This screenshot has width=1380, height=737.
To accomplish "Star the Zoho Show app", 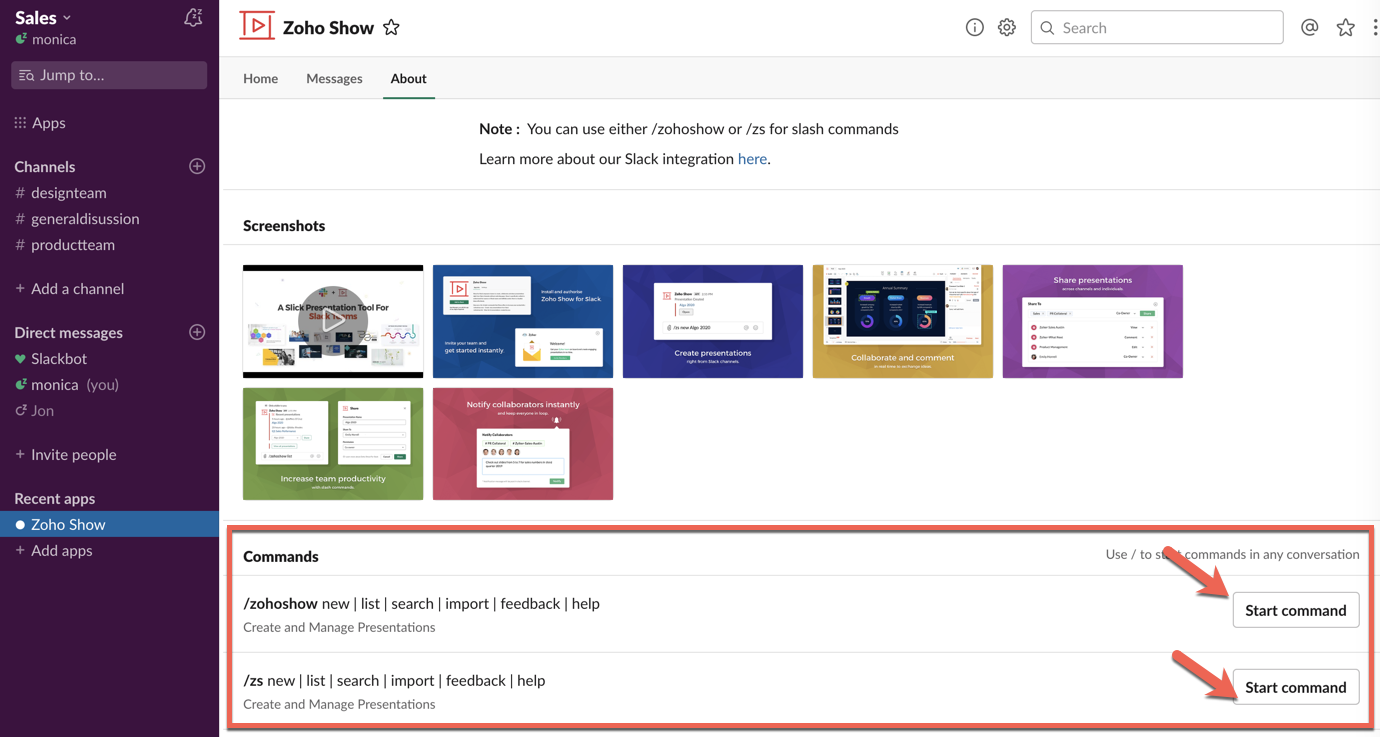I will (x=391, y=28).
